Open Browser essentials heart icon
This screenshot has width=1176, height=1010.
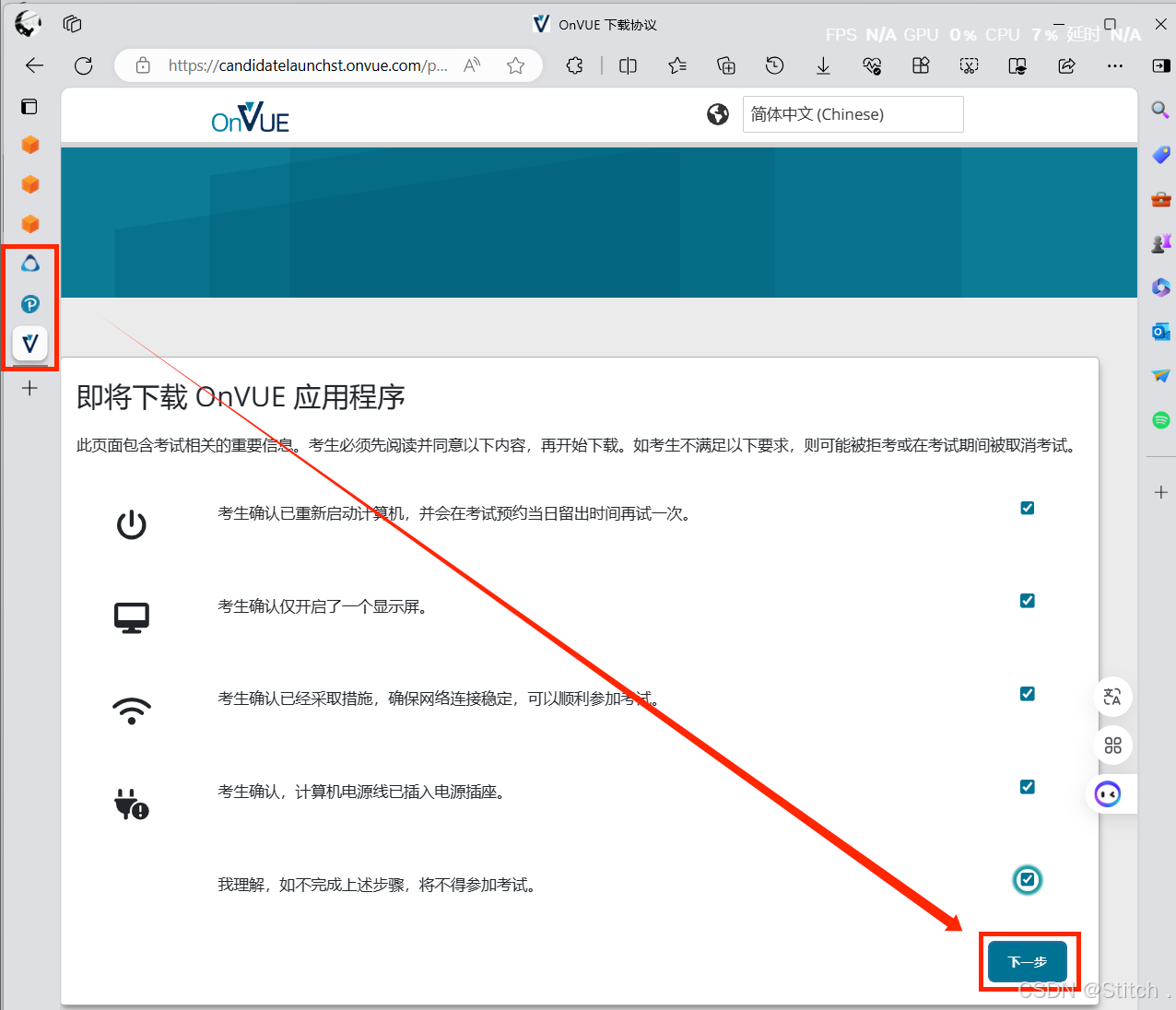(x=872, y=65)
